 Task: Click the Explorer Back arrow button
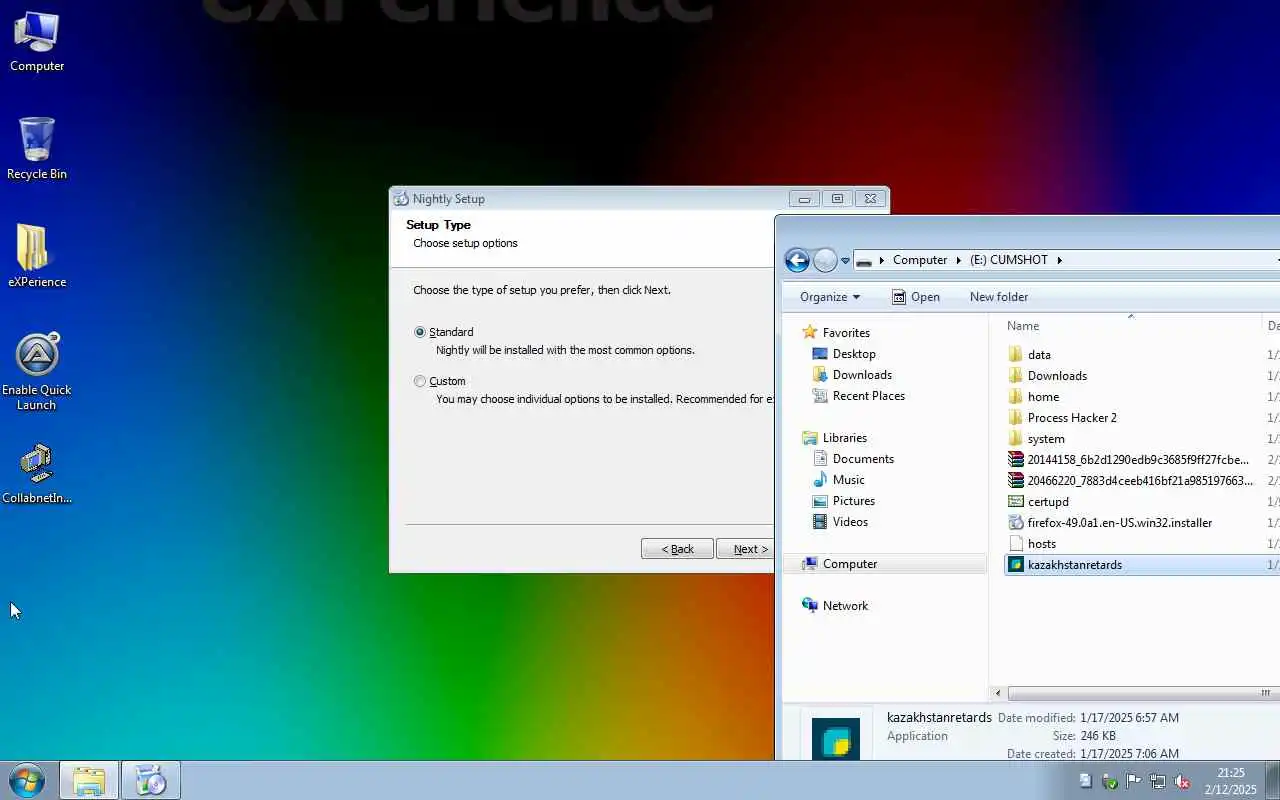[797, 261]
